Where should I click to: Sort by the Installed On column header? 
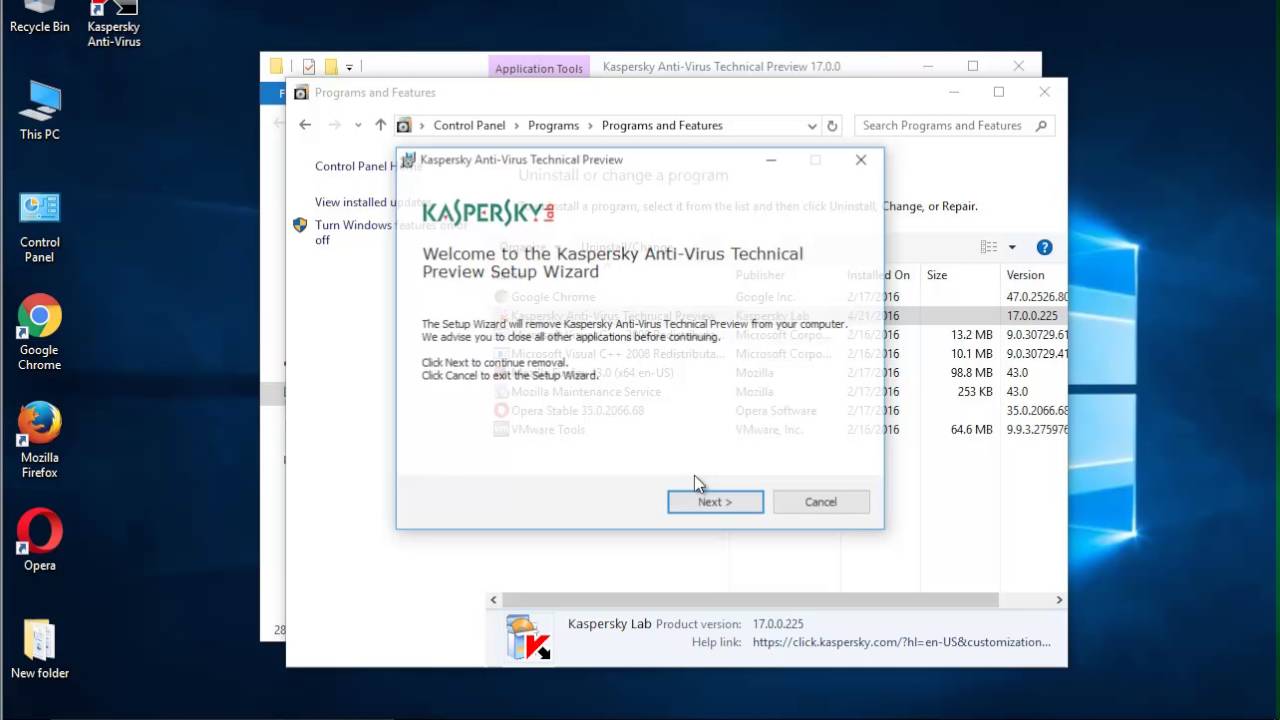[x=879, y=275]
